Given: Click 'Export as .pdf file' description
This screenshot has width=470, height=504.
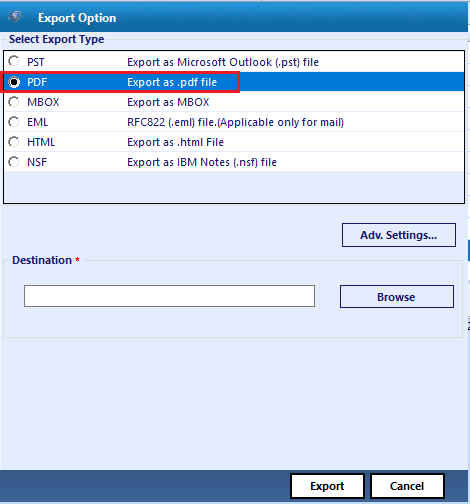Looking at the screenshot, I should (172, 82).
